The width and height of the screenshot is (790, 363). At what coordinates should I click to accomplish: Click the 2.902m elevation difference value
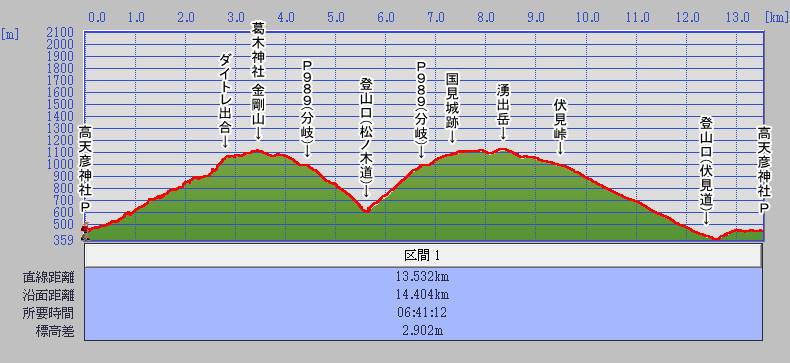(423, 331)
